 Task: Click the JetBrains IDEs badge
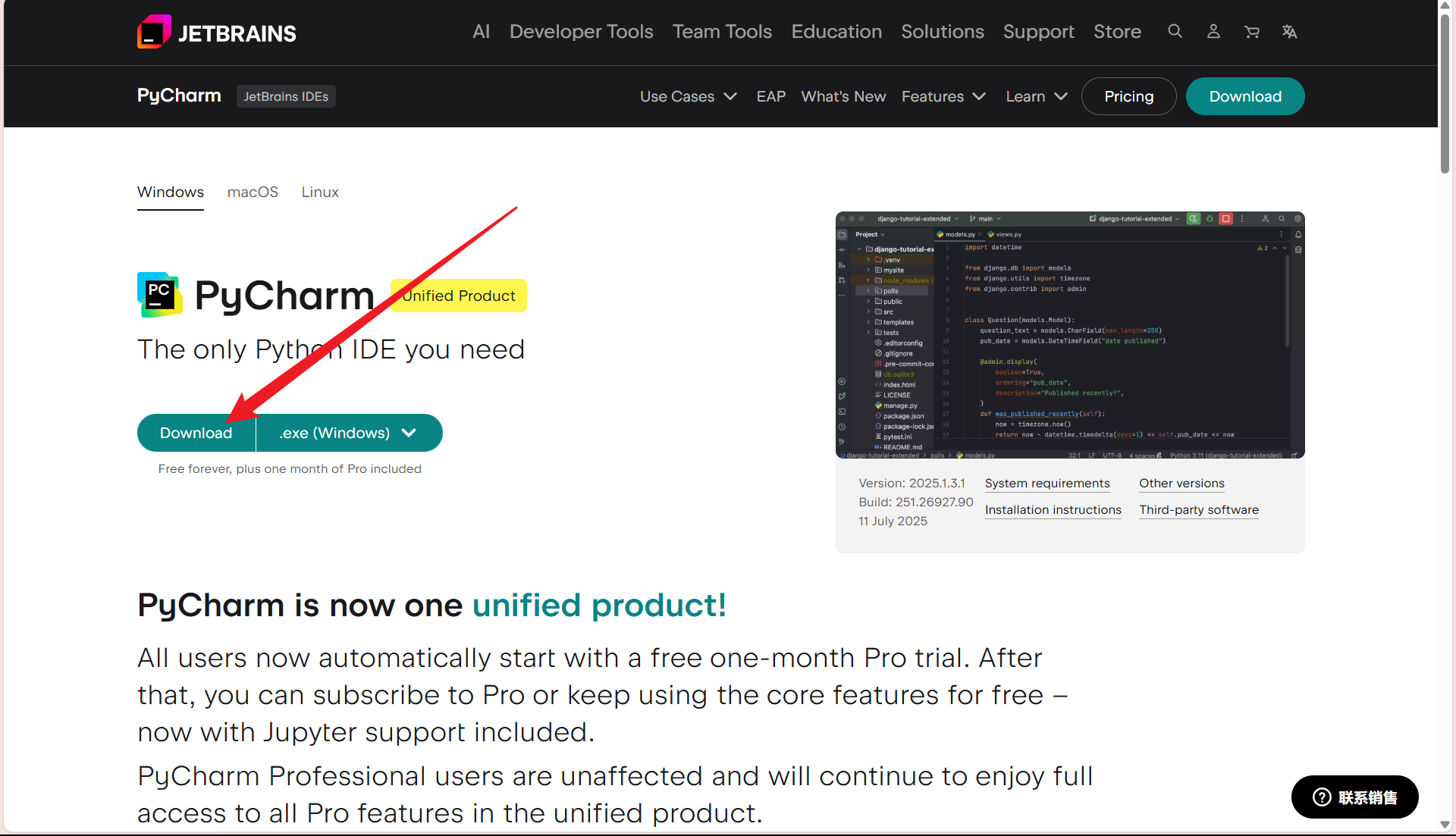tap(286, 96)
